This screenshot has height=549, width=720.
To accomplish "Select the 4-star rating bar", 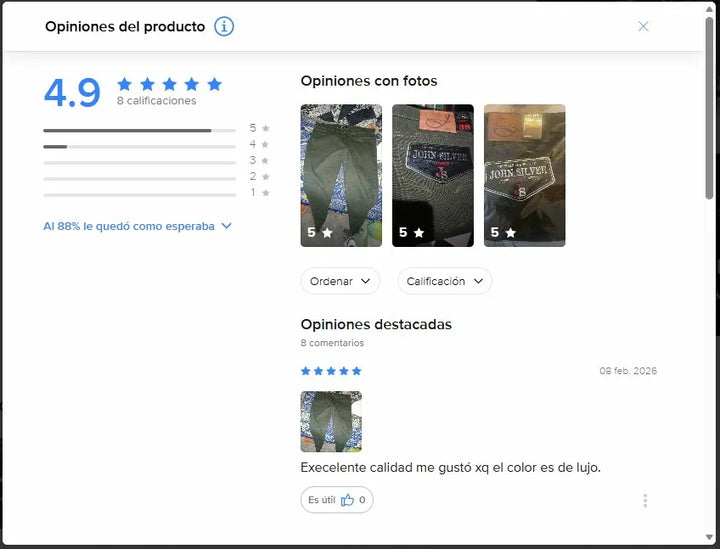I will pos(139,146).
